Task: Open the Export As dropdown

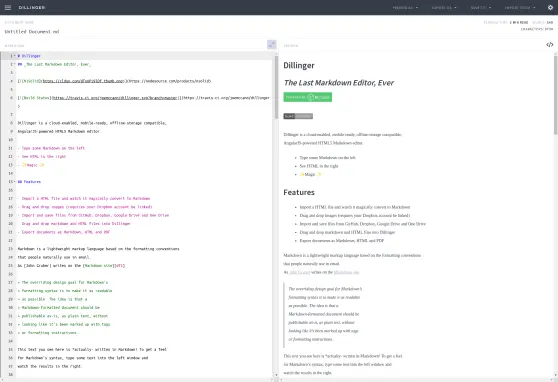Action: click(x=444, y=7)
